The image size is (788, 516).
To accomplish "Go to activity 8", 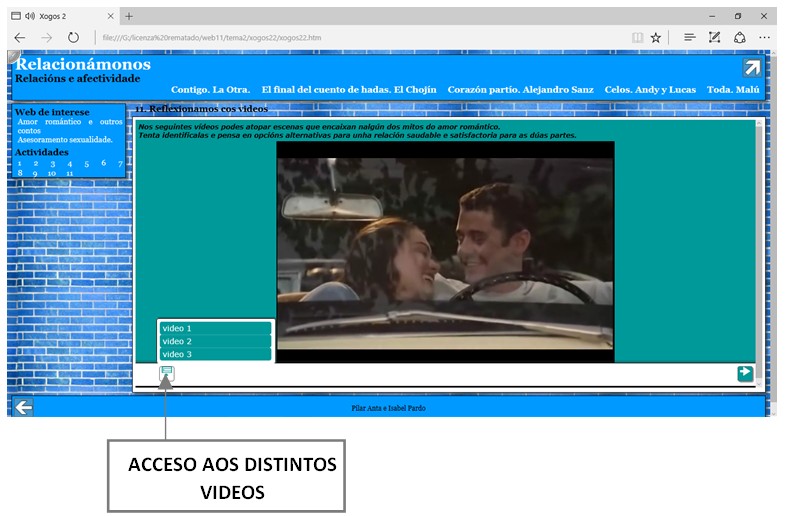I will click(20, 173).
